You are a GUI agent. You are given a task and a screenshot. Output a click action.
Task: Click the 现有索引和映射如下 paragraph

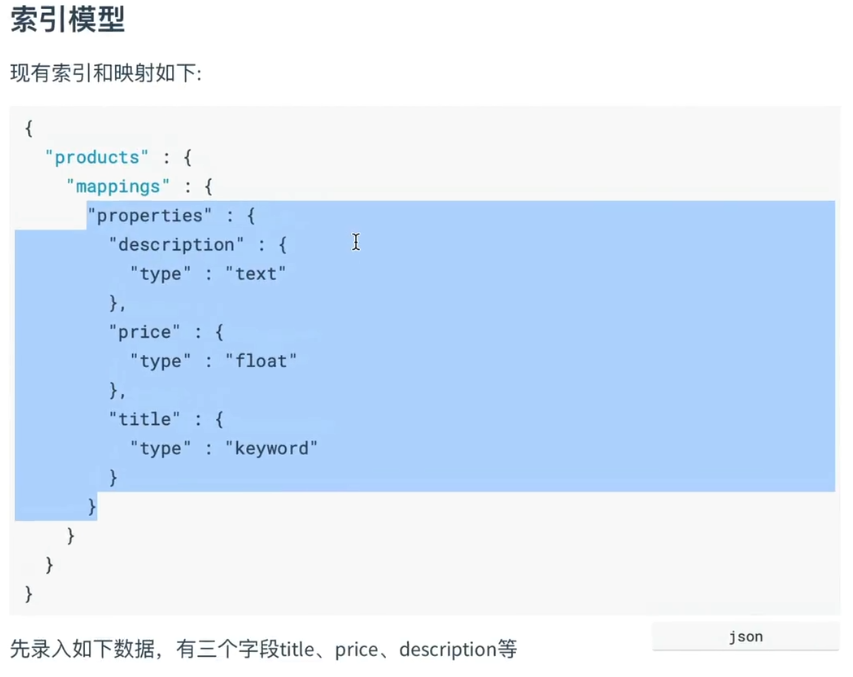pyautogui.click(x=106, y=73)
